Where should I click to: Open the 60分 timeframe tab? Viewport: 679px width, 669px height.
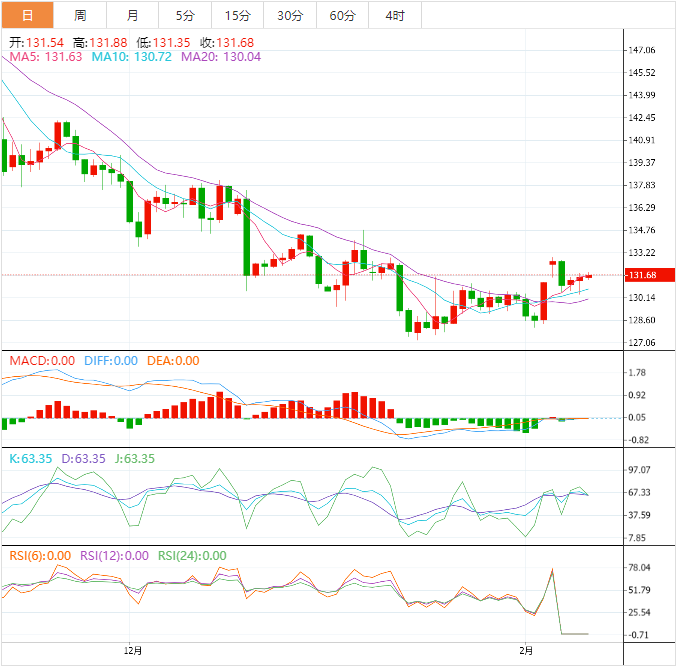pyautogui.click(x=342, y=15)
